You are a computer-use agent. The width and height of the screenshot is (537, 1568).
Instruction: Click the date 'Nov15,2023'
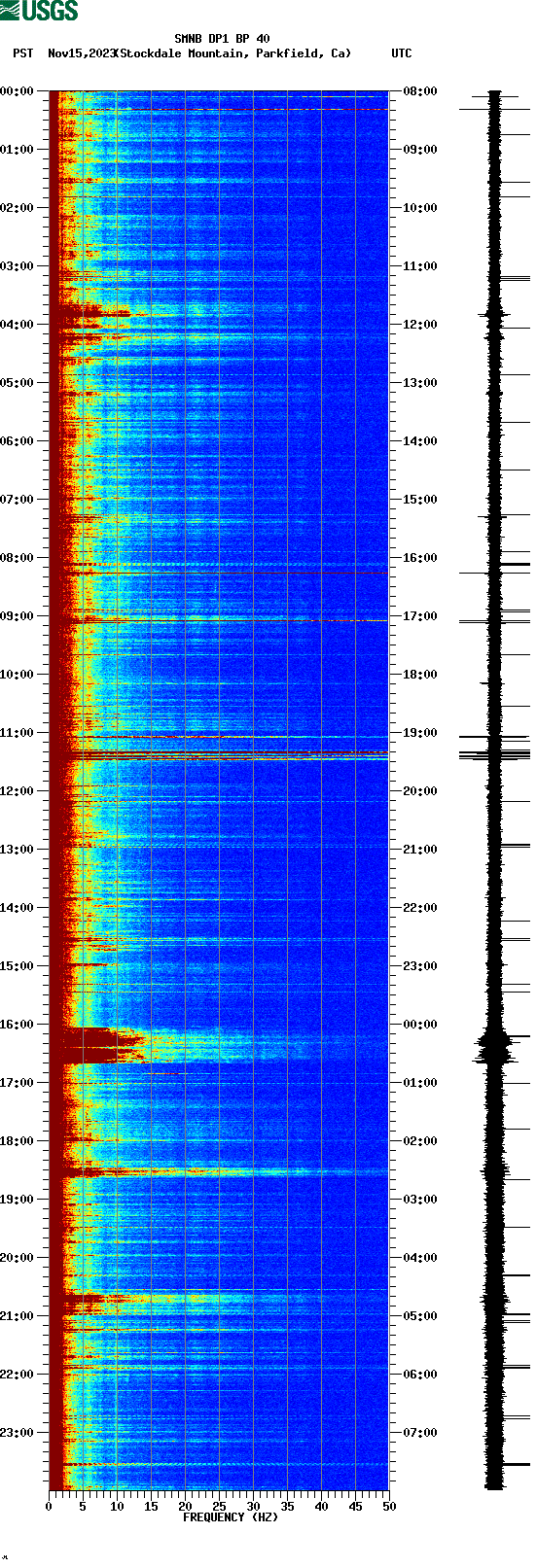(81, 53)
